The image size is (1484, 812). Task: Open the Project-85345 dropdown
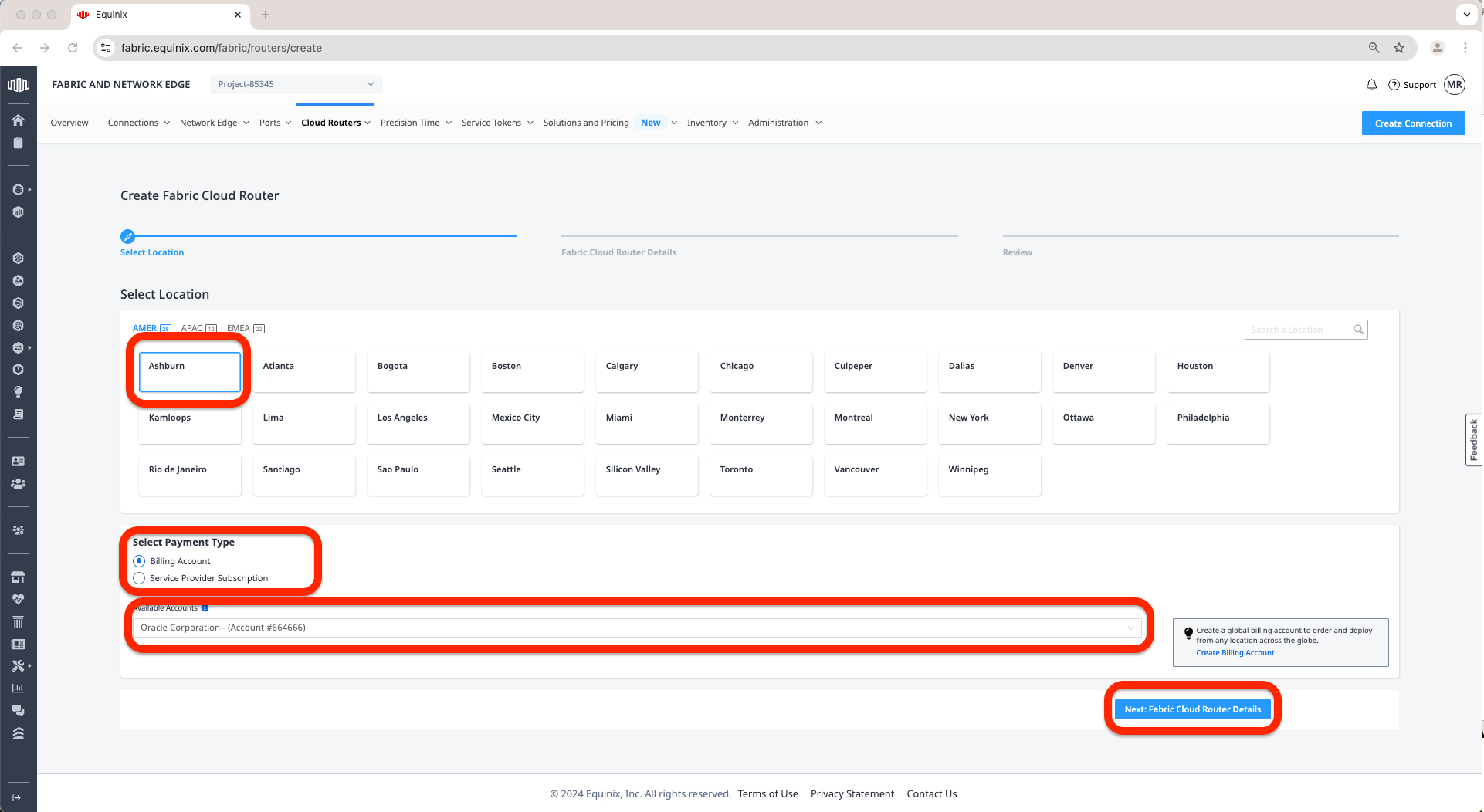(x=296, y=84)
